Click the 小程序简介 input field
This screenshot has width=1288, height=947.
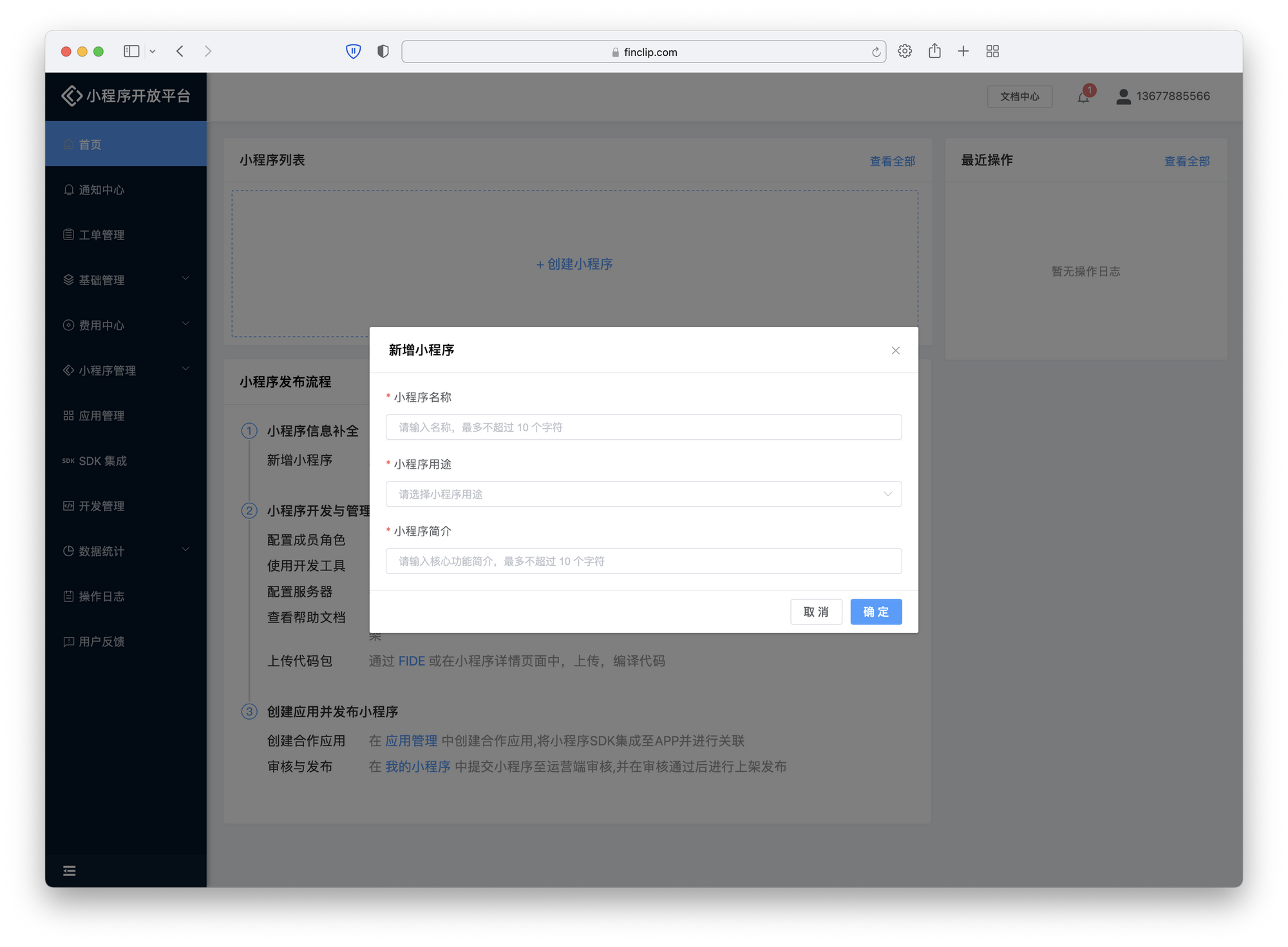pyautogui.click(x=643, y=561)
